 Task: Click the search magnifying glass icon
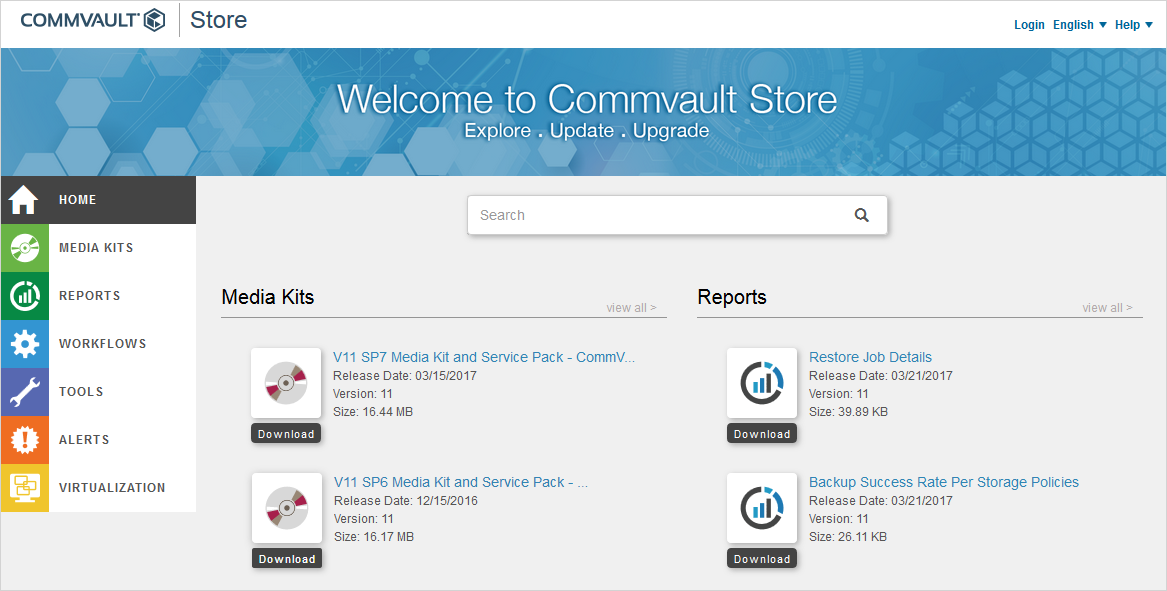pos(862,215)
